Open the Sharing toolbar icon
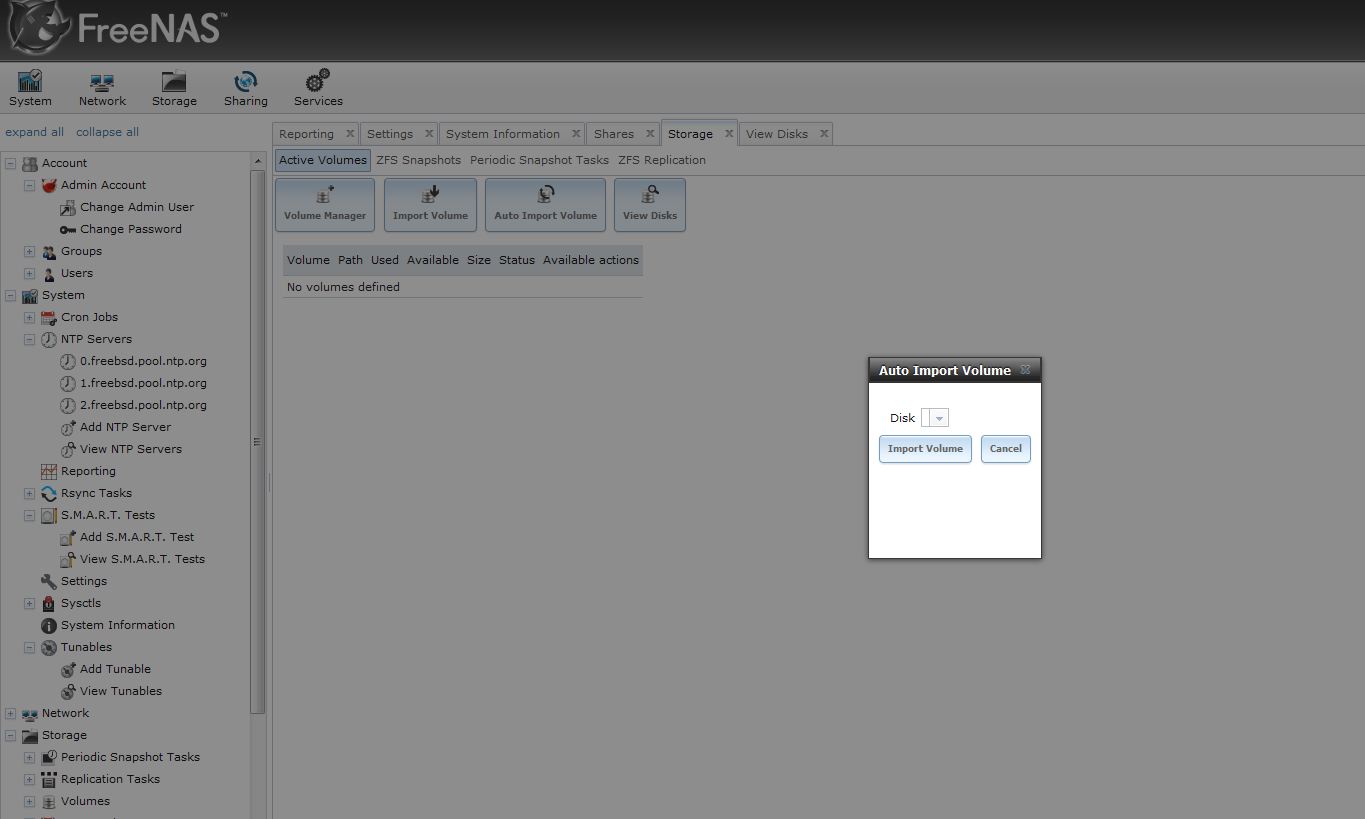 click(245, 88)
